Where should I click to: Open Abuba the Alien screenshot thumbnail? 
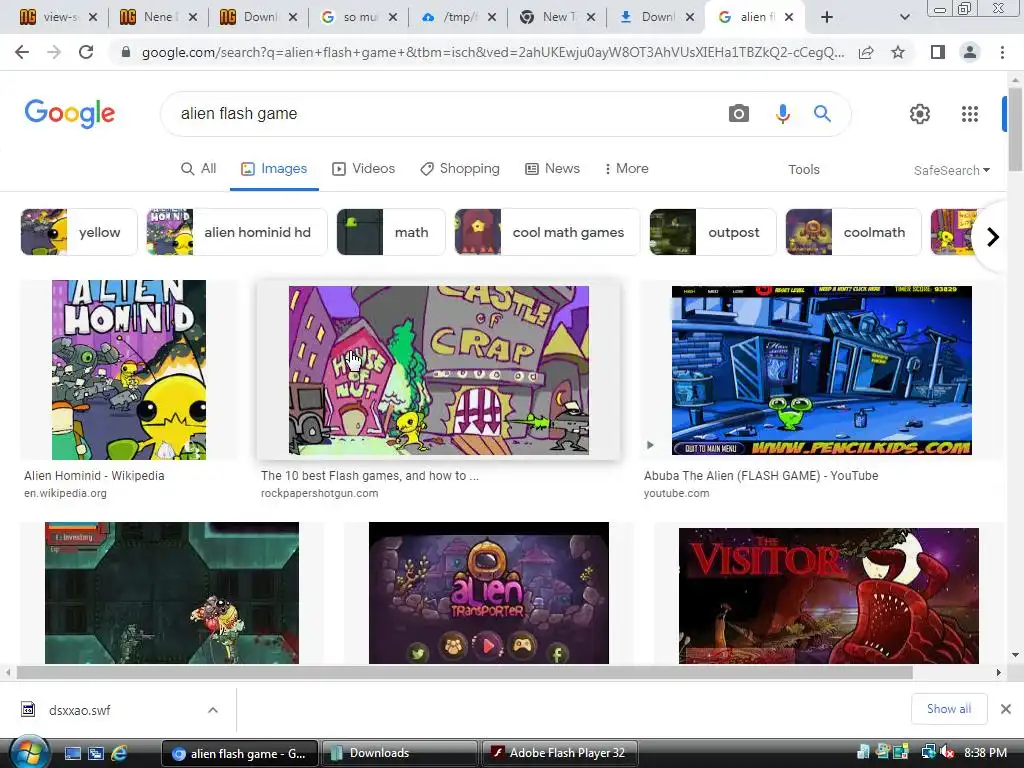click(x=822, y=370)
